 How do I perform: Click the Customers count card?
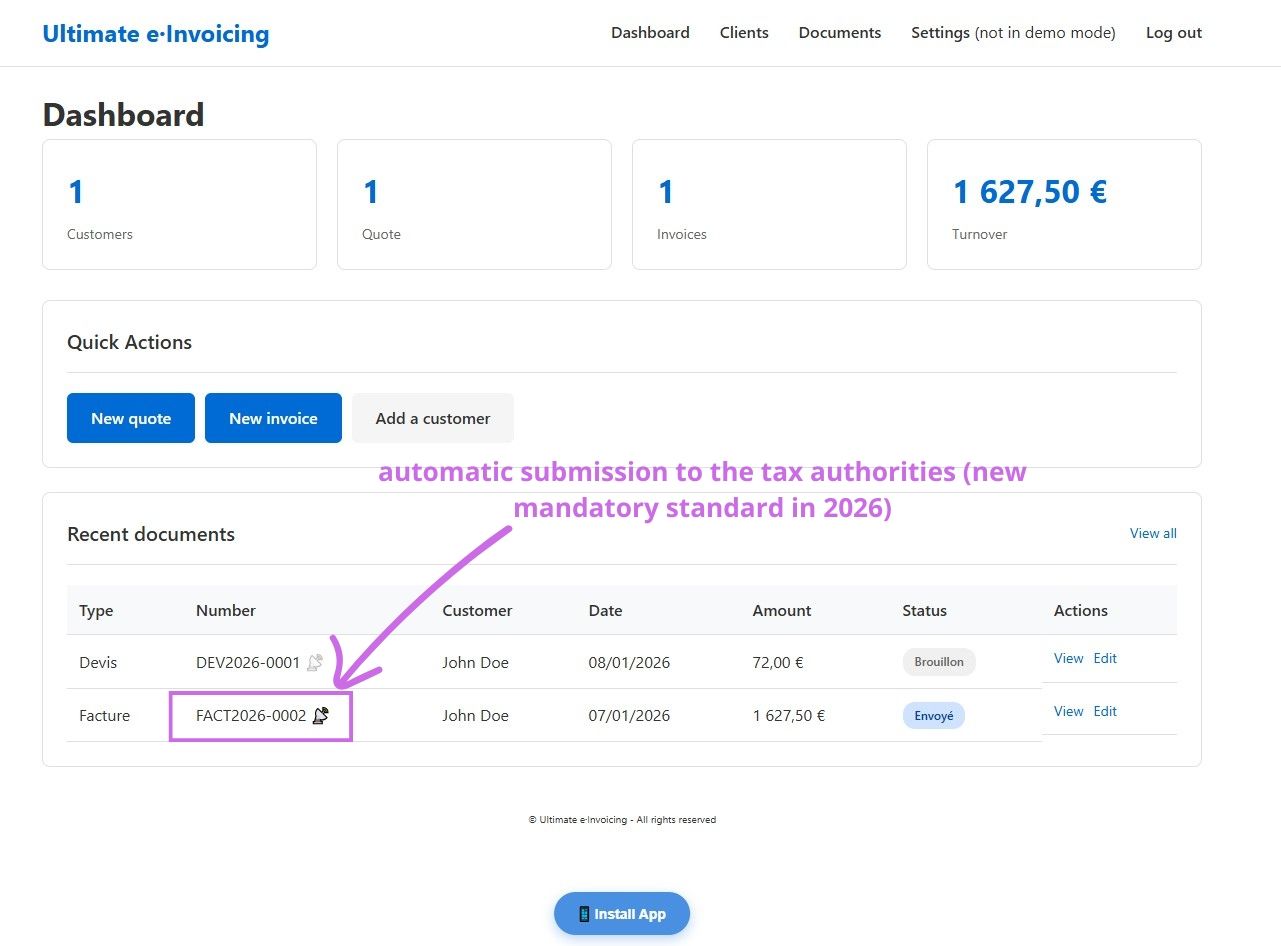tap(179, 205)
